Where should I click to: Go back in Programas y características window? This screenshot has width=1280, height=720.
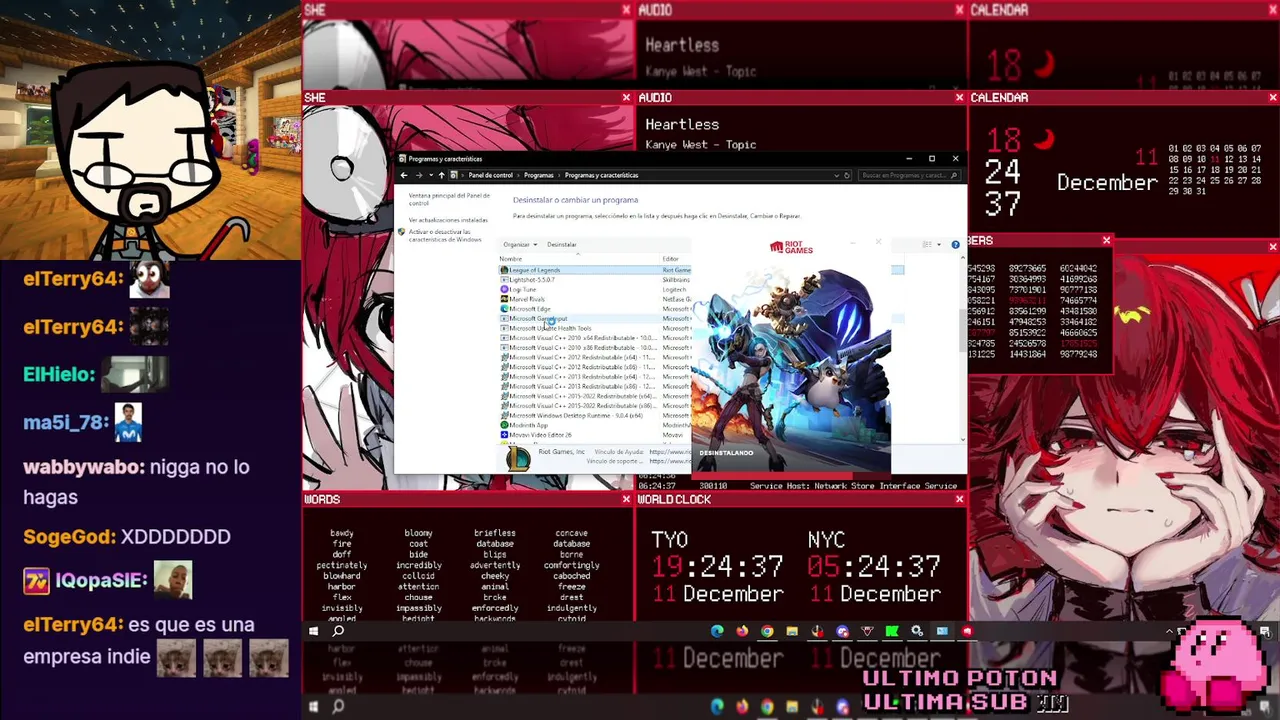tap(404, 175)
